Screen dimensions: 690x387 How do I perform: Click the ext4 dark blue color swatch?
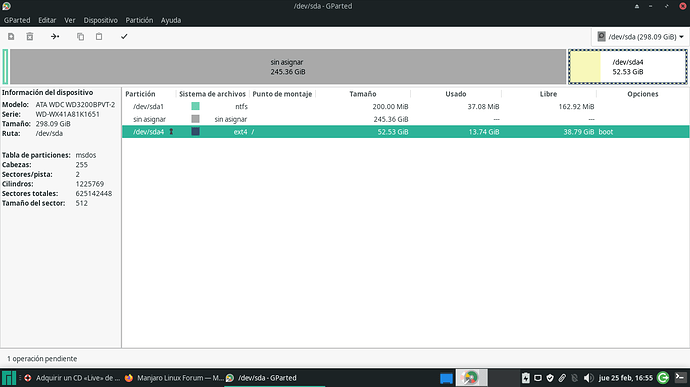coord(195,131)
